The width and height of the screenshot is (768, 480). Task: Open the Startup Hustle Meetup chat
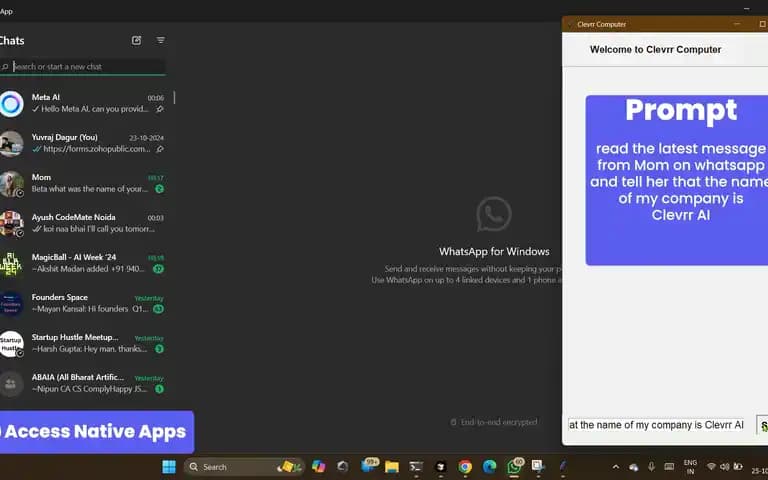pyautogui.click(x=83, y=343)
